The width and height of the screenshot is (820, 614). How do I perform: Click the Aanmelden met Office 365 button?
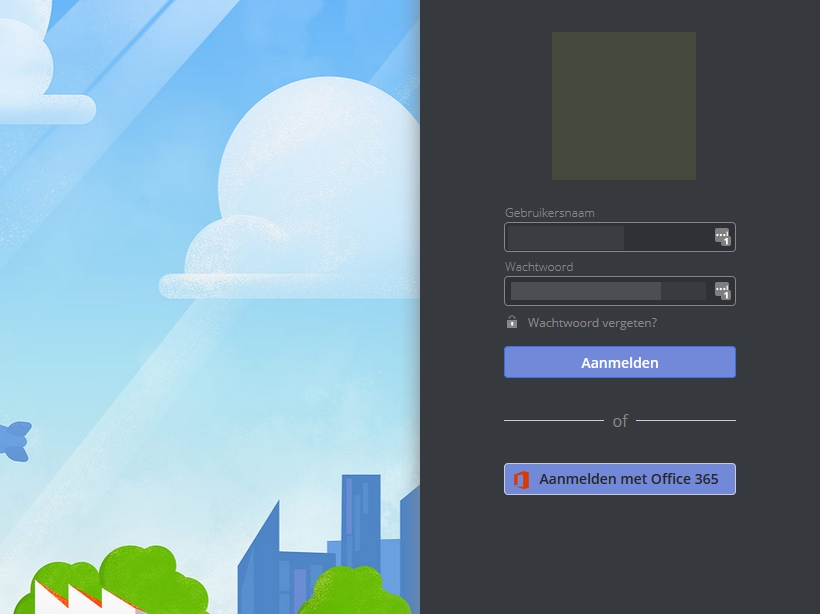[619, 479]
